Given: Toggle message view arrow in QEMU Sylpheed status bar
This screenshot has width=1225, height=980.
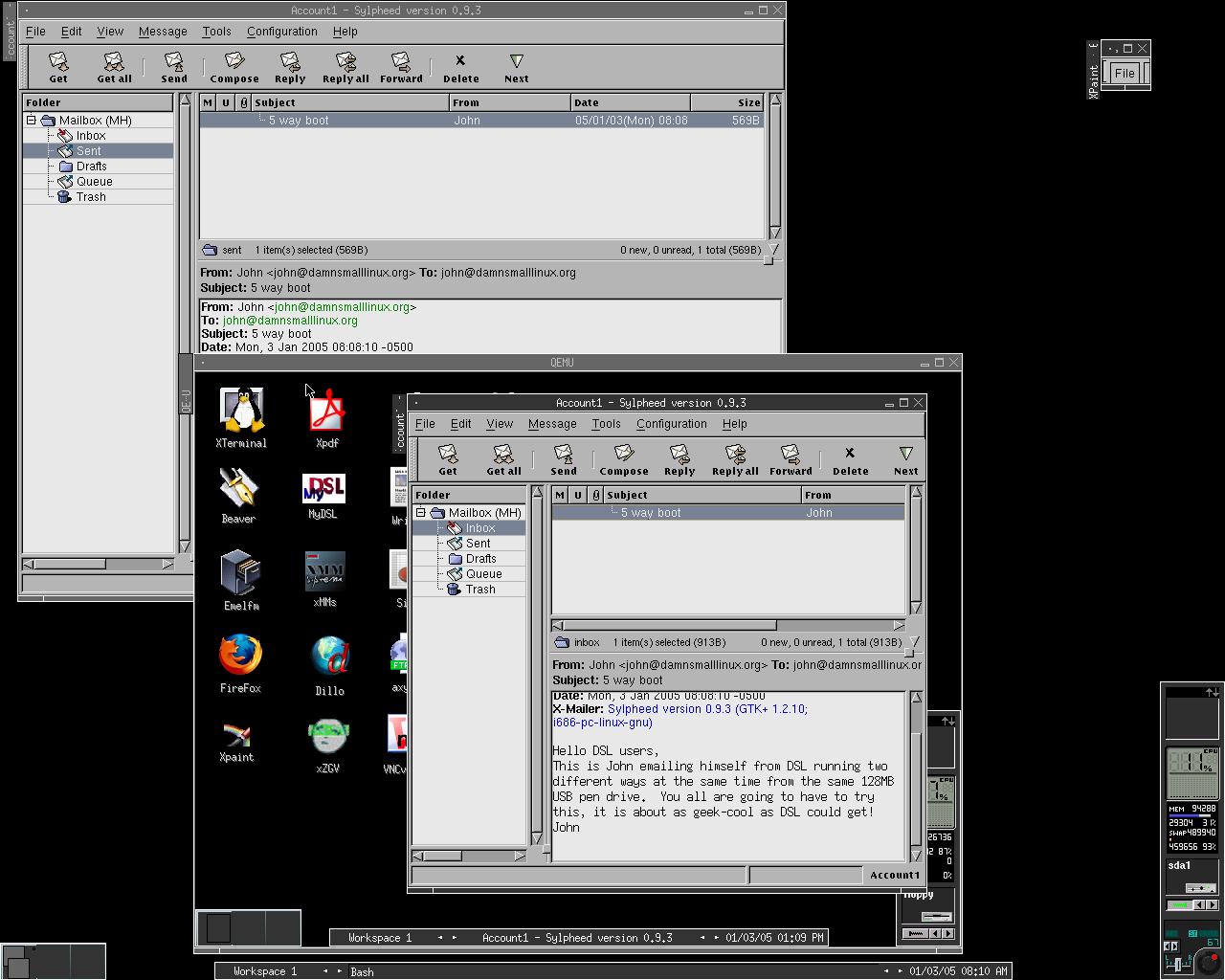Looking at the screenshot, I should pos(914,642).
